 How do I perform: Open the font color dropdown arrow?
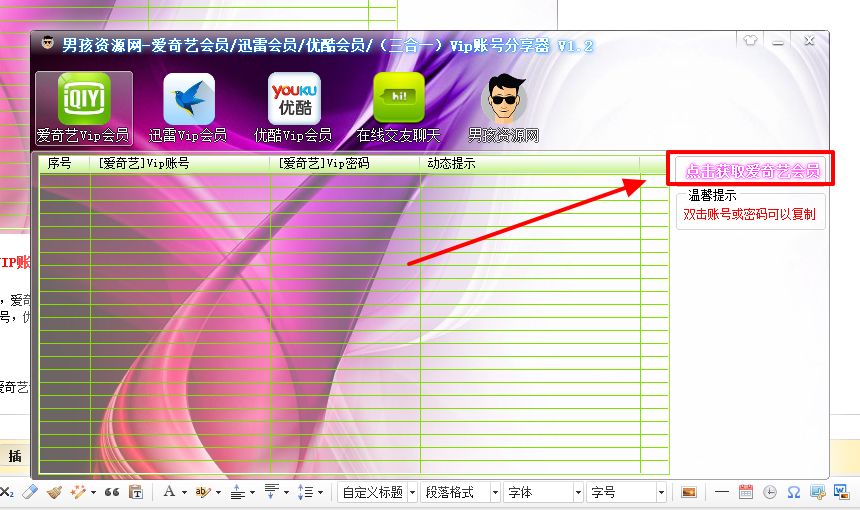184,492
